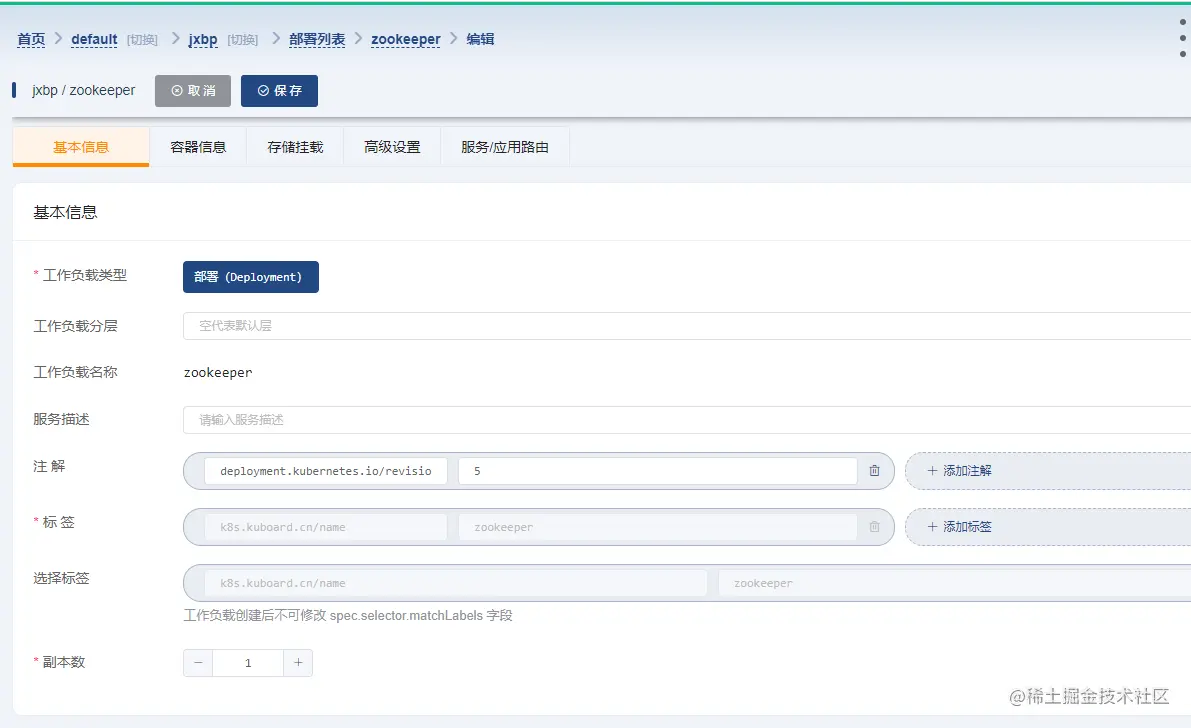The image size is (1191, 728).
Task: Open the vertical dots menu at top right
Action: [x=1183, y=38]
